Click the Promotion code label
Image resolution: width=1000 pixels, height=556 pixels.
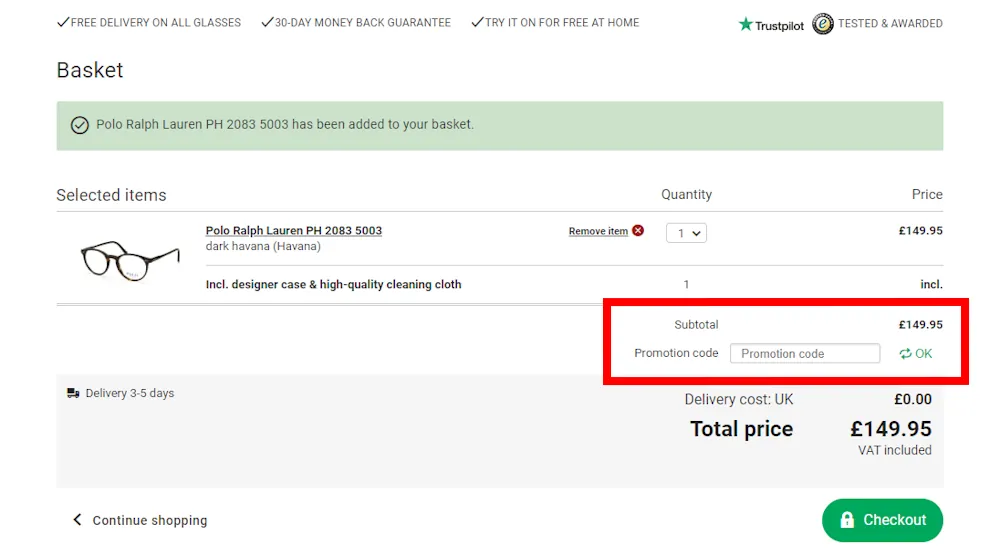click(x=676, y=353)
